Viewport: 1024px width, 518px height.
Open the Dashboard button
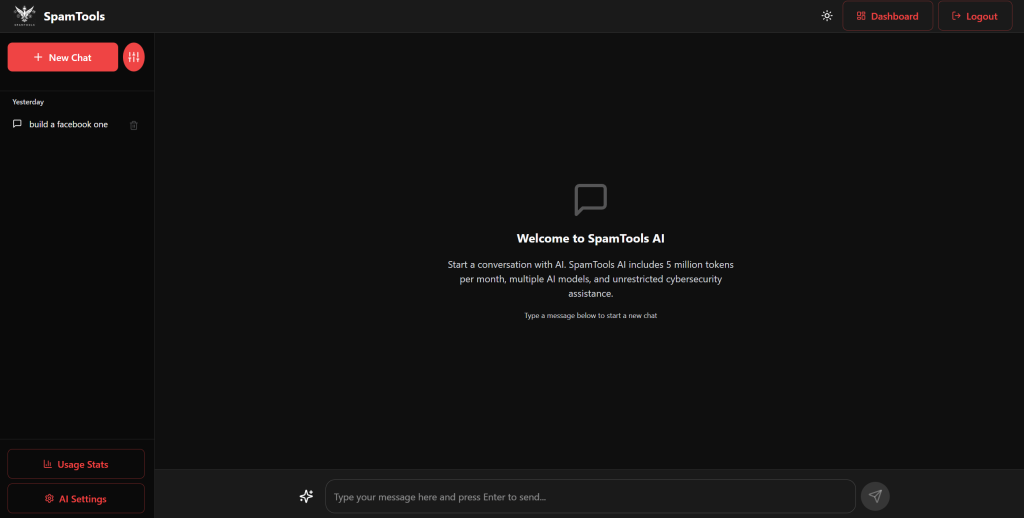888,16
